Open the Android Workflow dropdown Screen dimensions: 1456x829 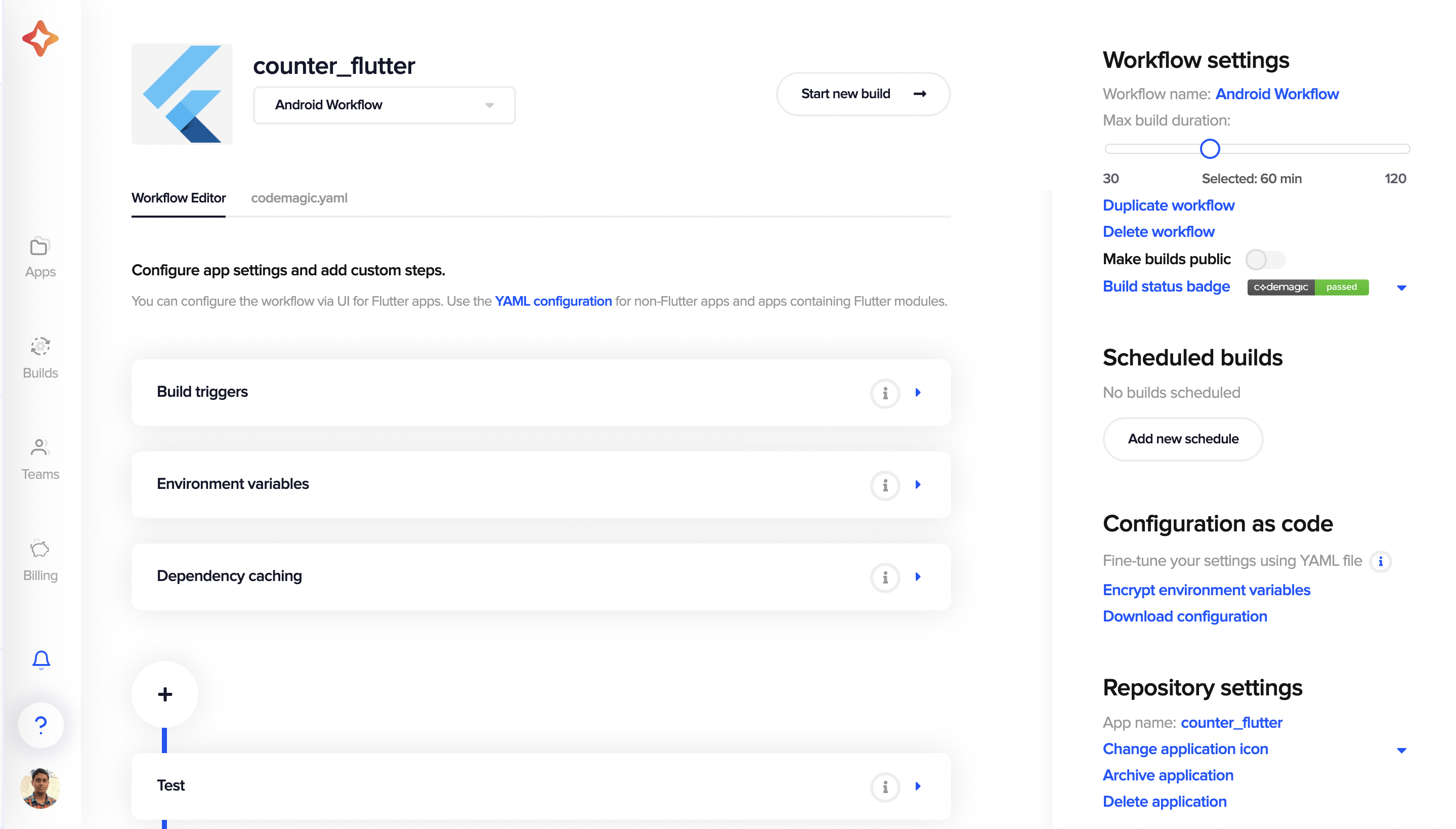tap(384, 105)
